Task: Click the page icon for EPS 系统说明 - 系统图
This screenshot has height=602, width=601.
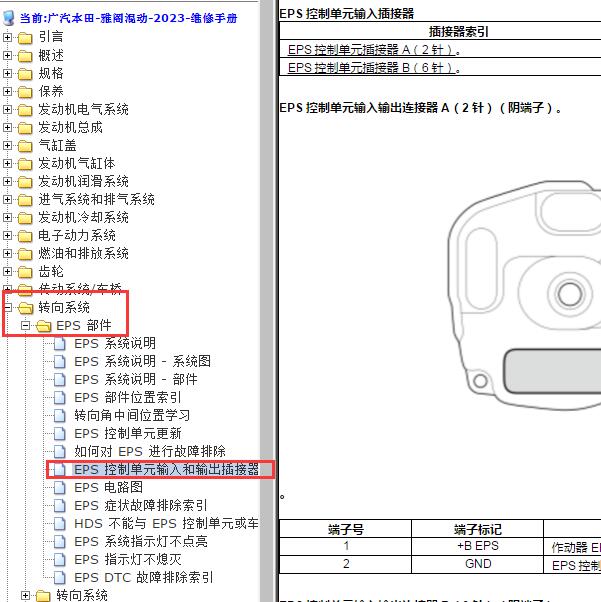Action: [60, 362]
